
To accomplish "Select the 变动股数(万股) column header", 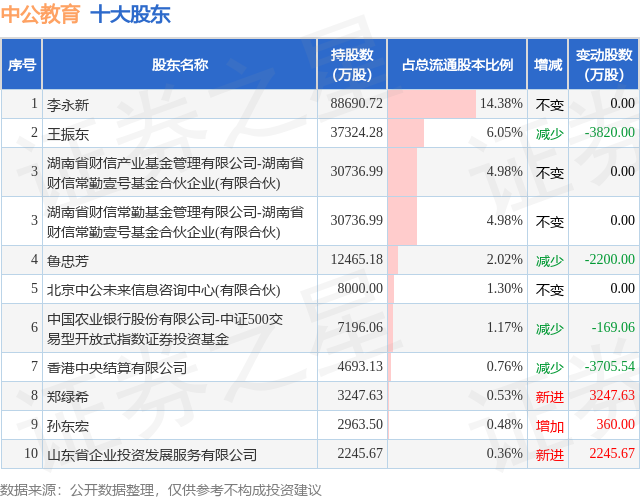I will (604, 64).
